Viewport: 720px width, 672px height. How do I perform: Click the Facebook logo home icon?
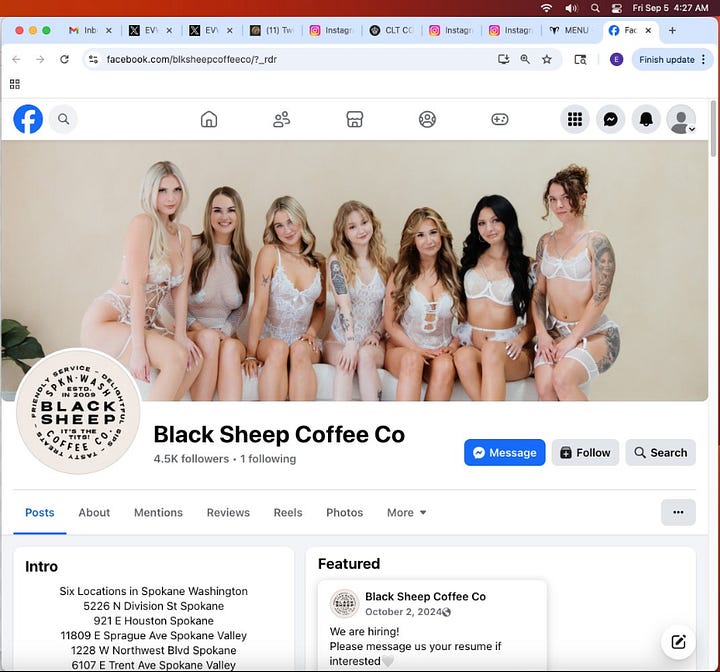pos(28,119)
